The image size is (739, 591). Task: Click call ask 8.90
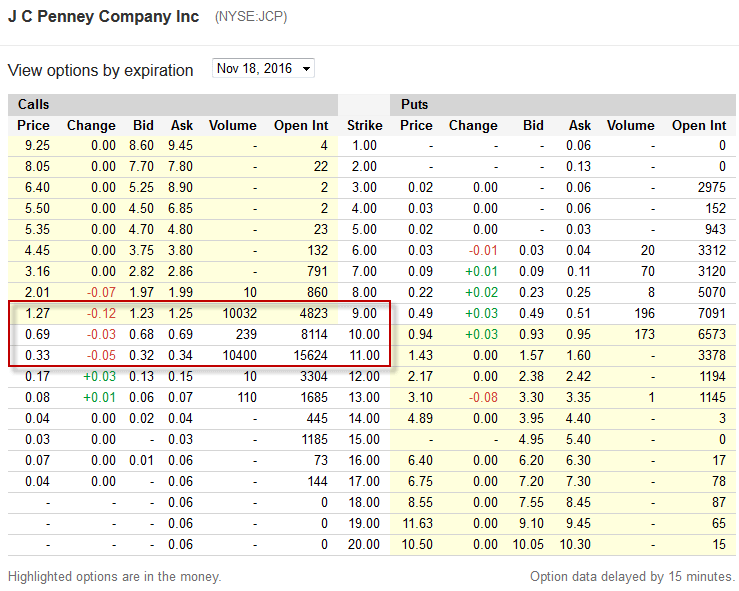[180, 188]
